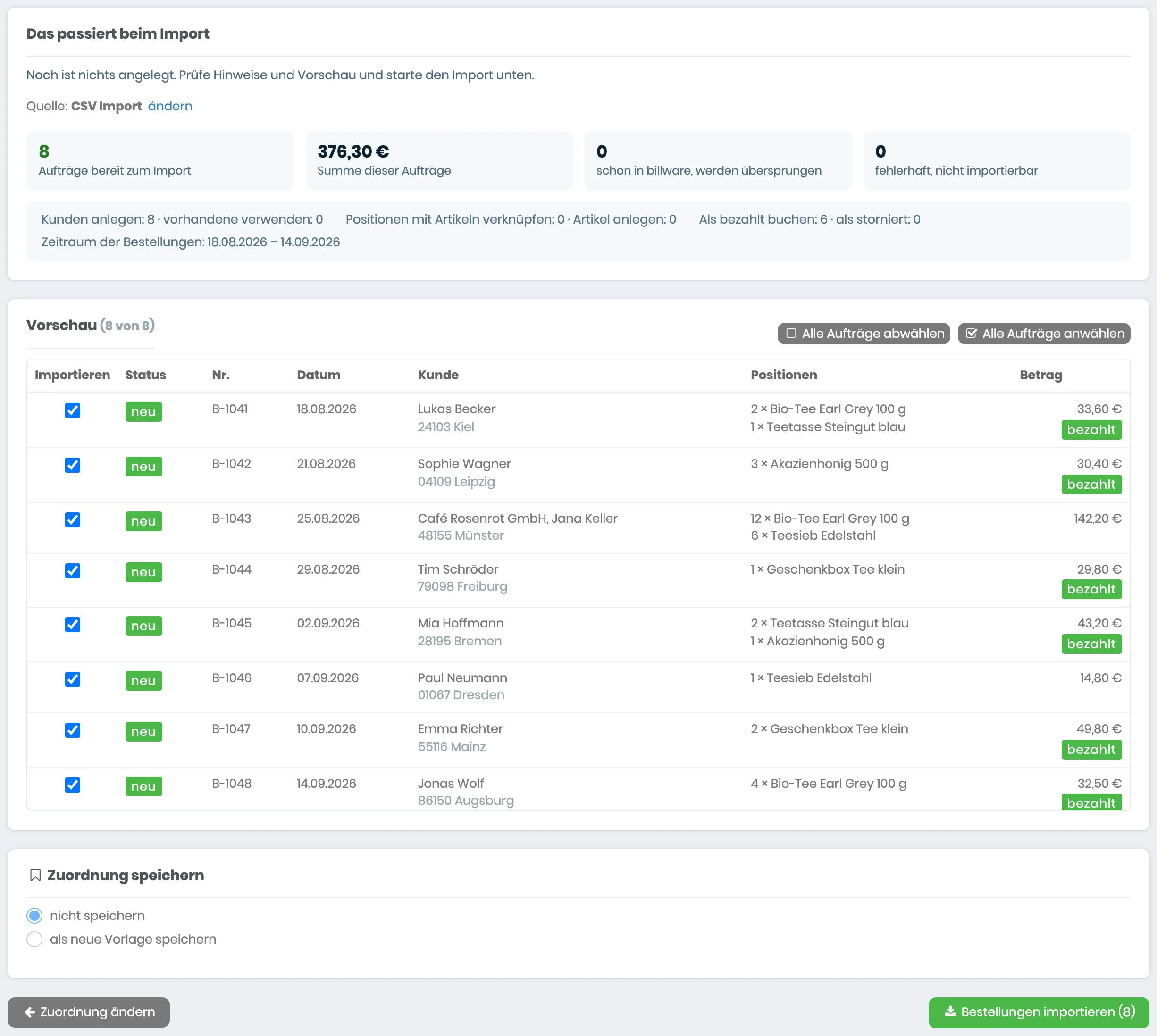Image resolution: width=1157 pixels, height=1036 pixels.
Task: Click the 'Nr.' column header
Action: [x=221, y=375]
